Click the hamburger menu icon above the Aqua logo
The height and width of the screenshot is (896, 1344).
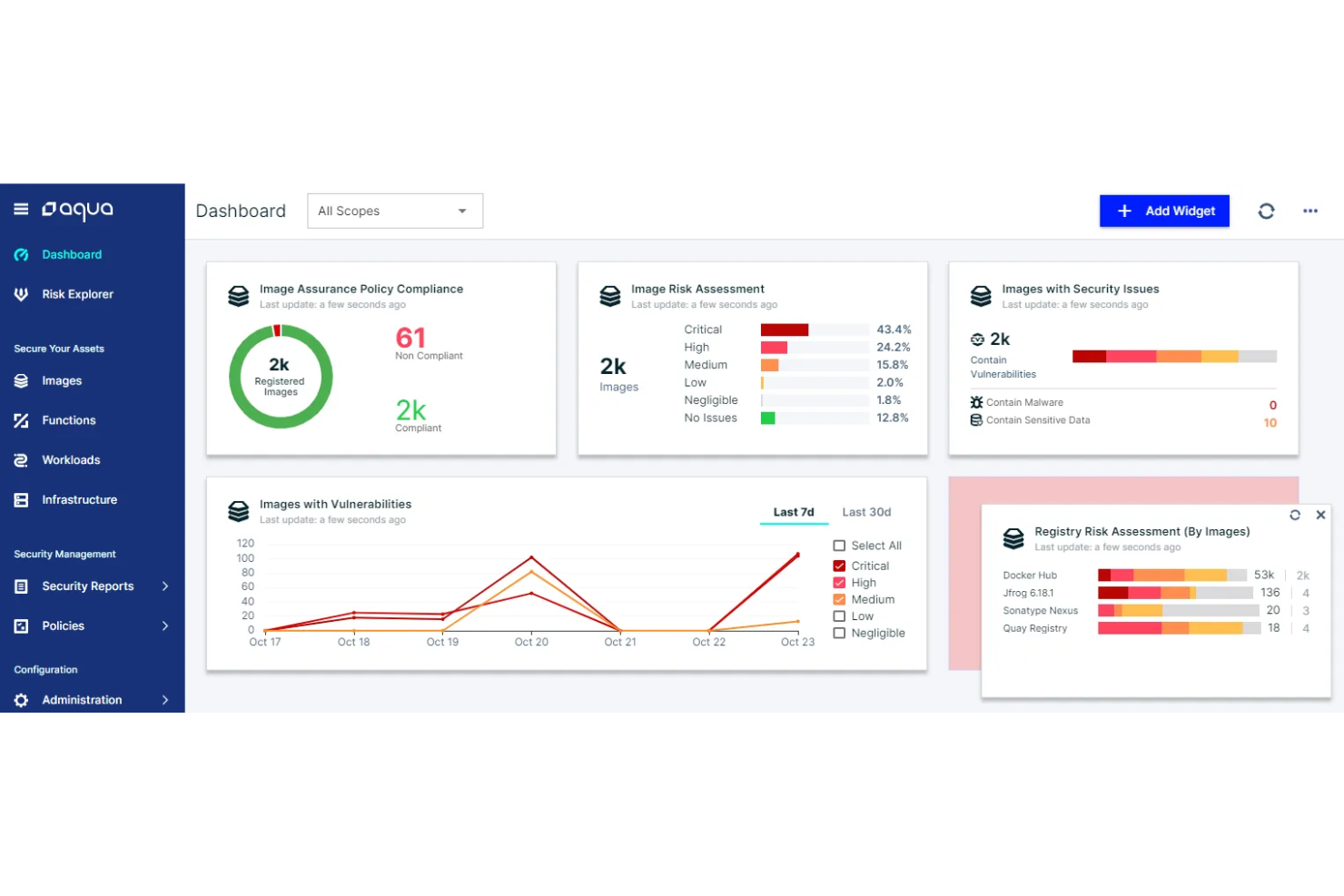tap(20, 208)
